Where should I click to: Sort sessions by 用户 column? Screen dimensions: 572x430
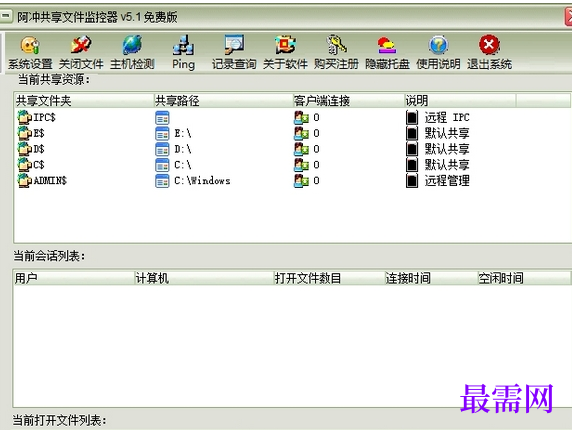point(74,278)
